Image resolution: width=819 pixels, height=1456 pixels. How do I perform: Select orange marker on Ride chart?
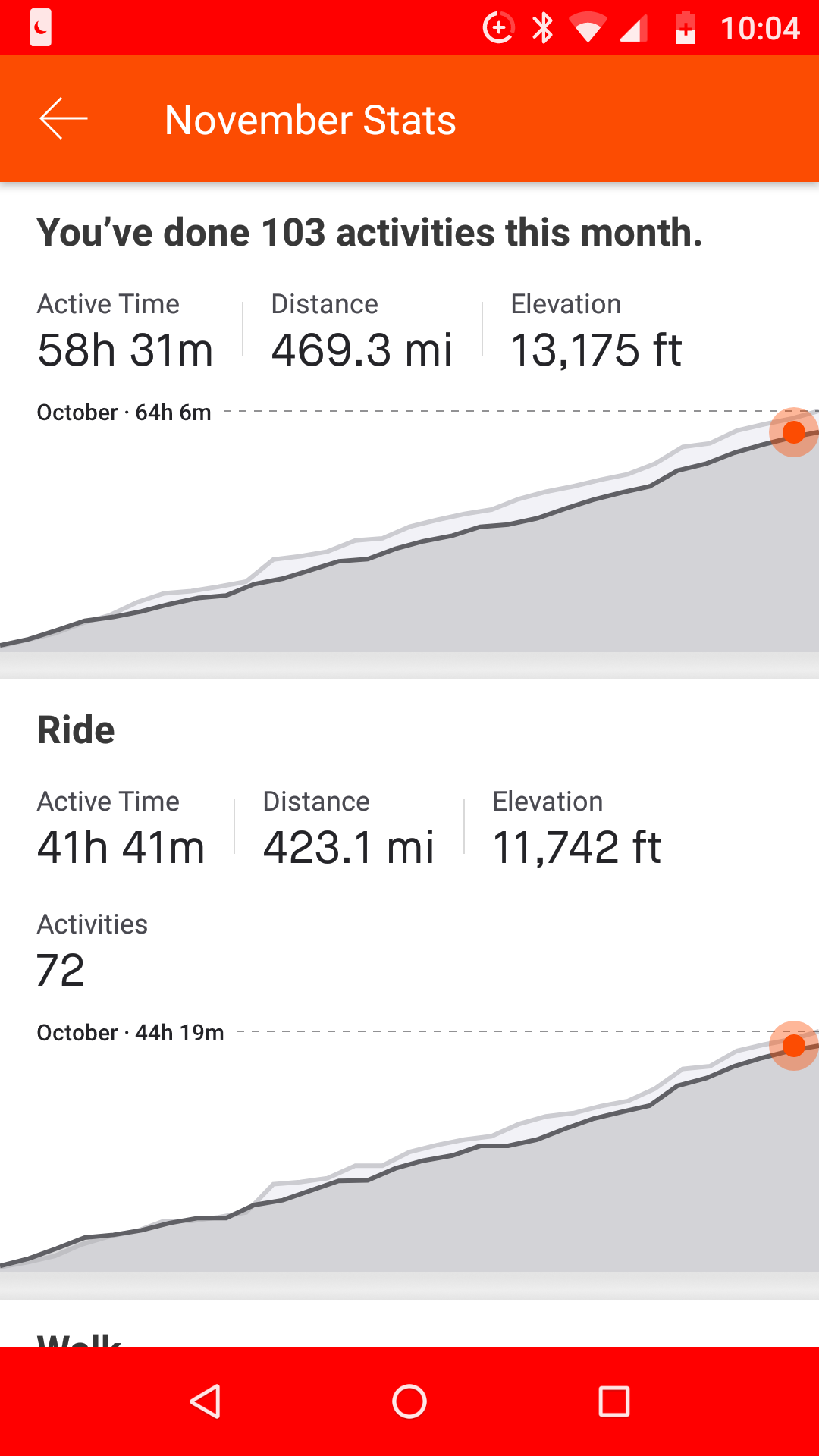tap(793, 1046)
